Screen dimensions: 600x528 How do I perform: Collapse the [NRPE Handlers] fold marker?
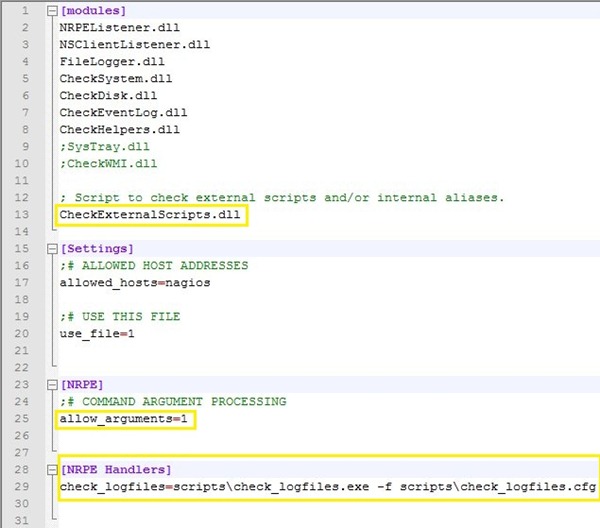tap(52, 470)
